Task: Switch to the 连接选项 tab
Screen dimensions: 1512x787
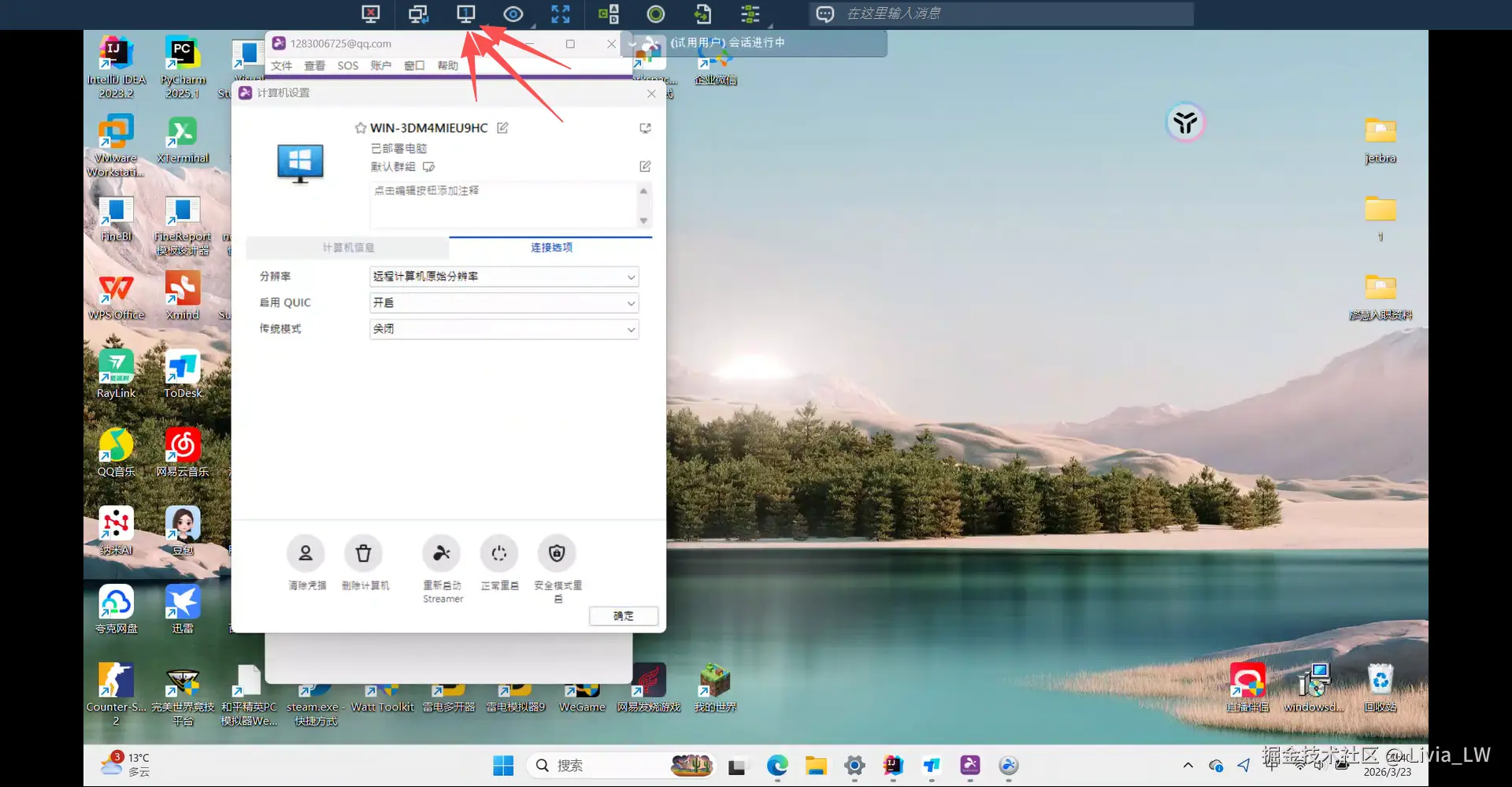Action: tap(551, 247)
